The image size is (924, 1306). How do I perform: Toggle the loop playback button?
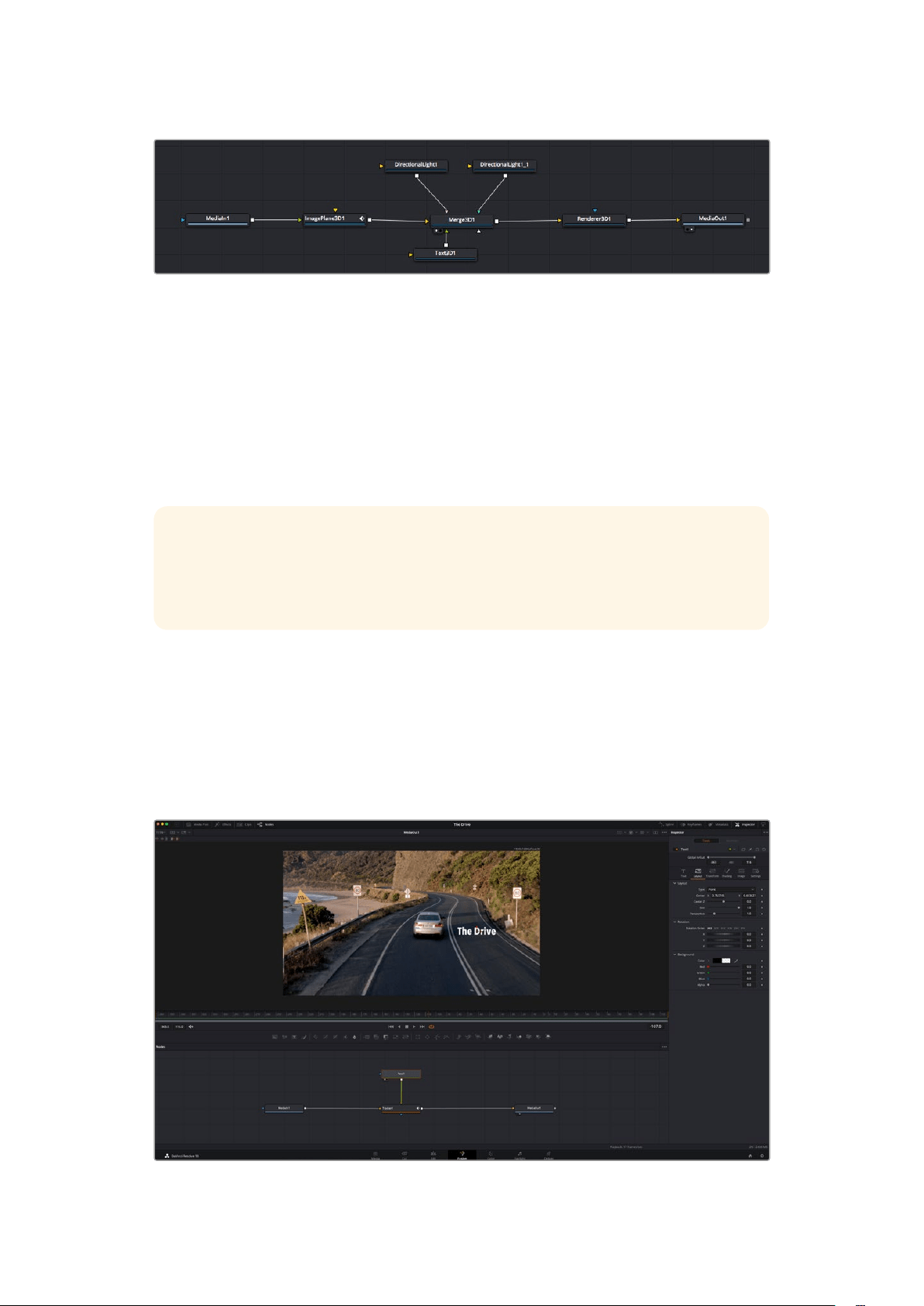[x=432, y=1027]
